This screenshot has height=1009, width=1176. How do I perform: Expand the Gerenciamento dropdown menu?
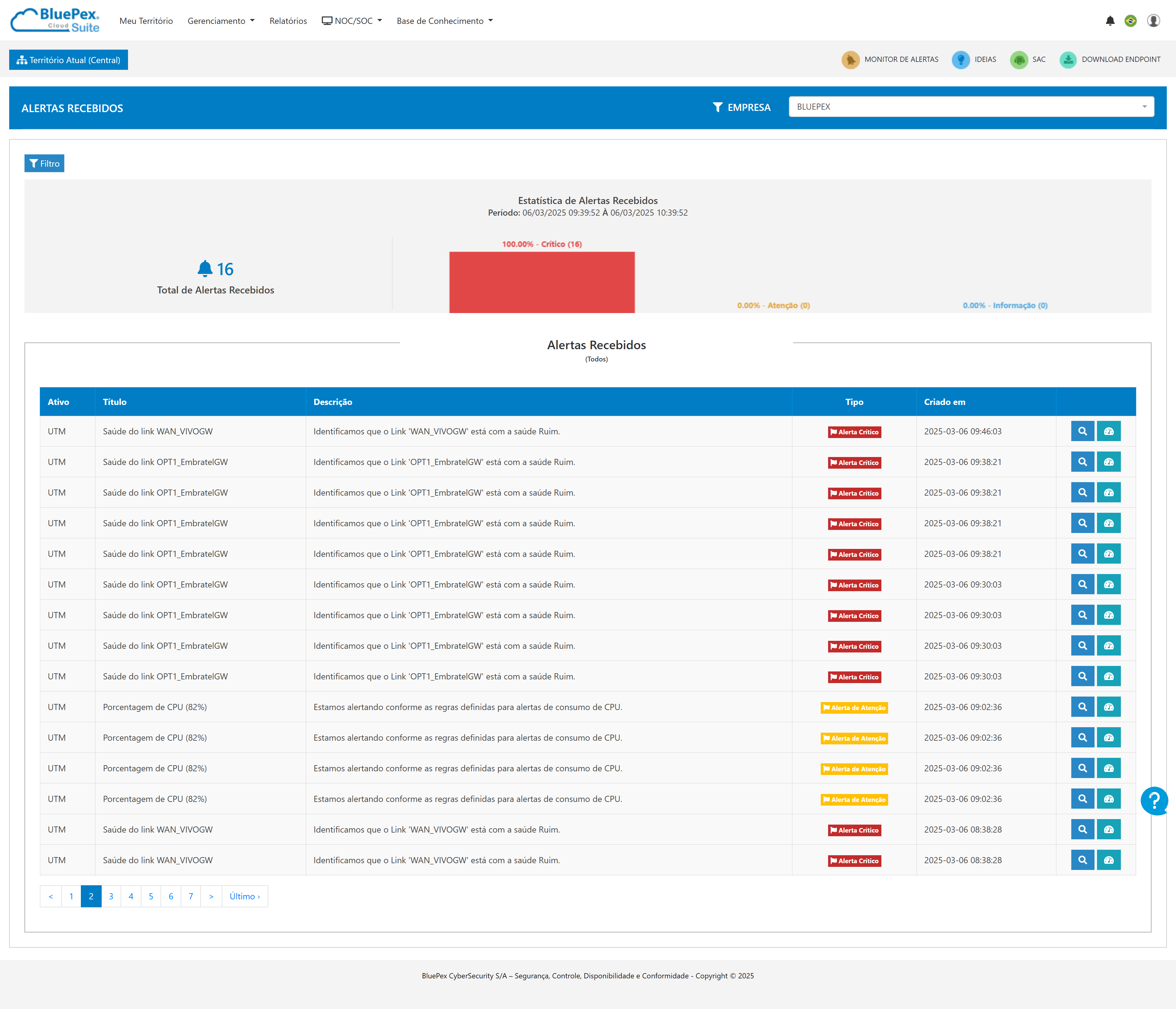pos(221,21)
